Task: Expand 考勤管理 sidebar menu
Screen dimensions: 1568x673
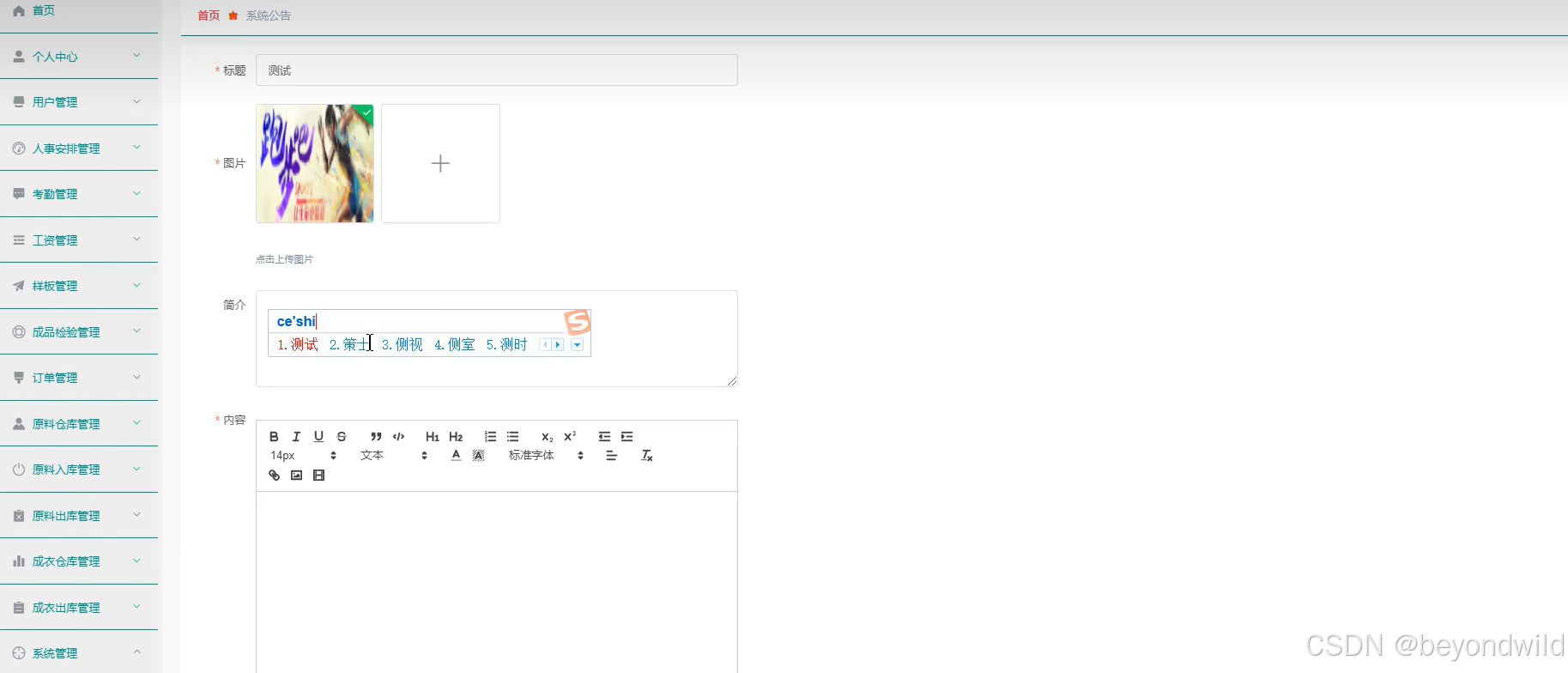Action: (79, 194)
